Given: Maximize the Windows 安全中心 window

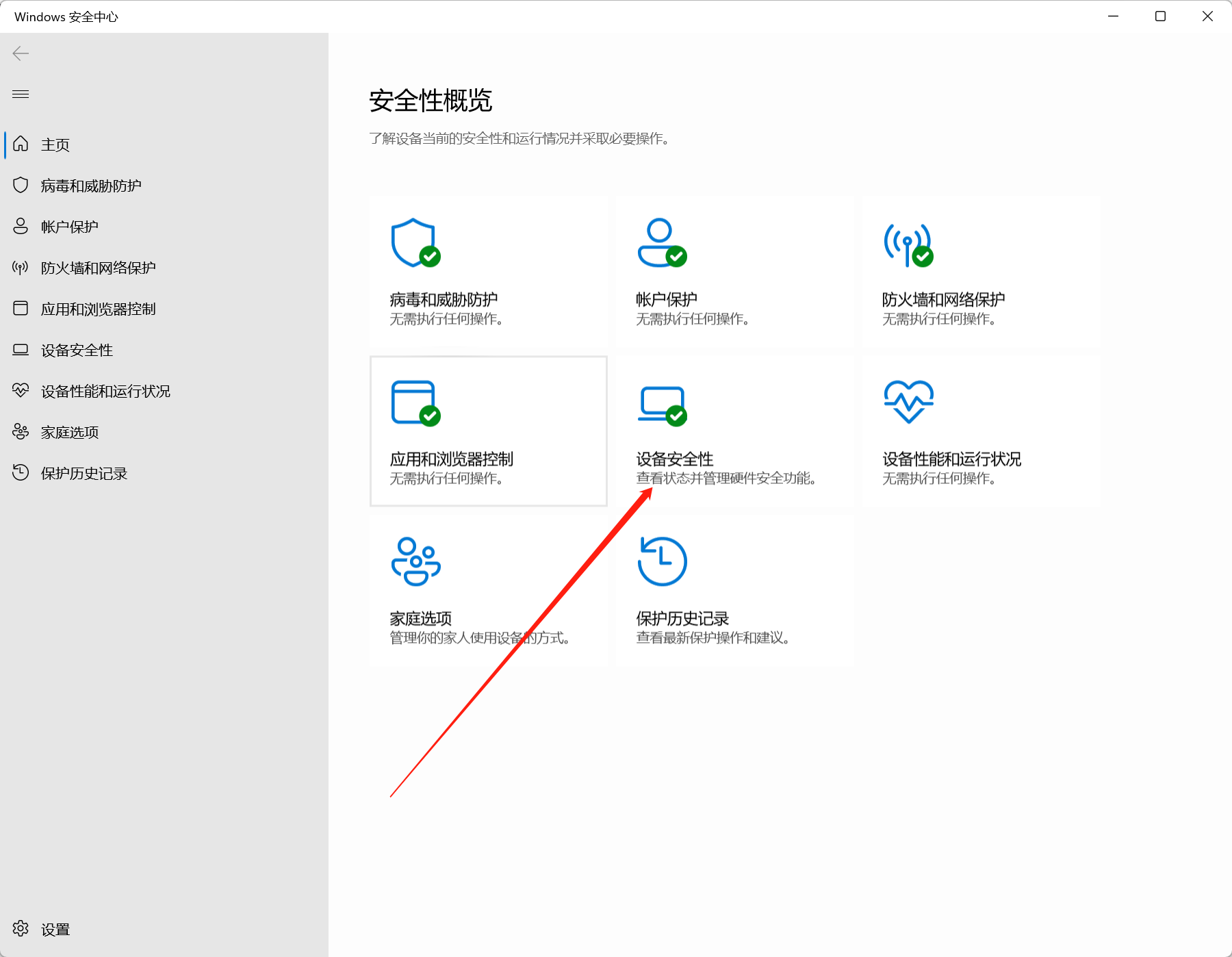Looking at the screenshot, I should click(1160, 16).
